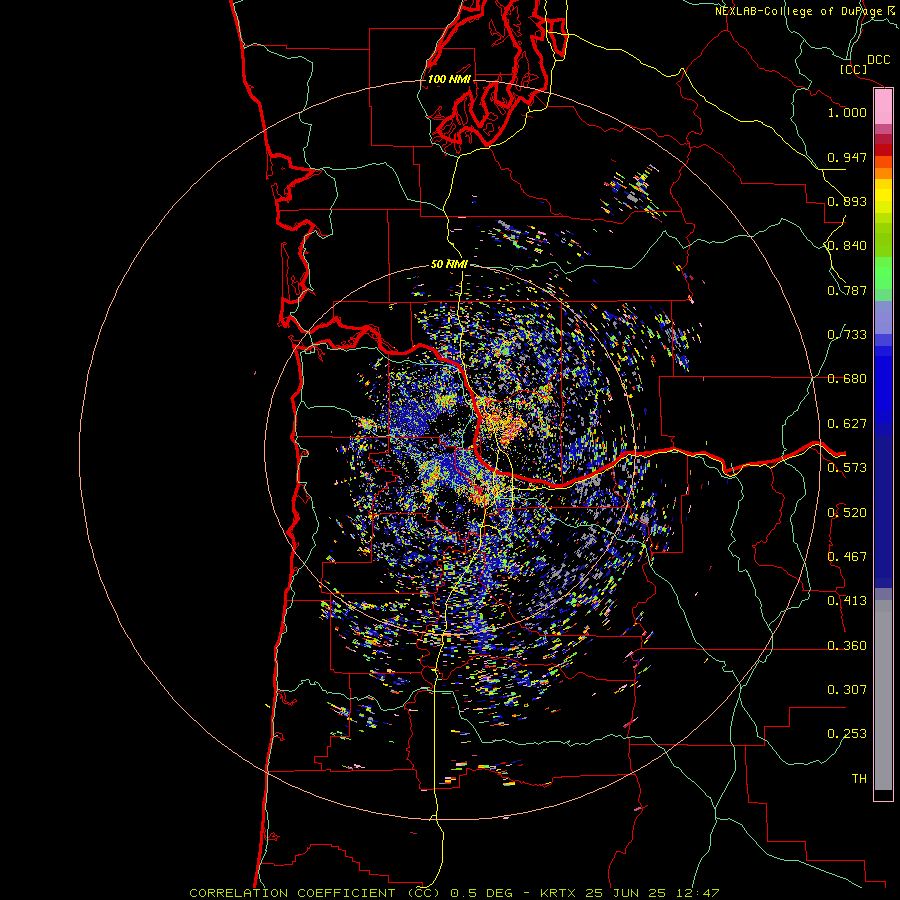The width and height of the screenshot is (900, 900).
Task: Click the 0.307 scale value
Action: 847,690
